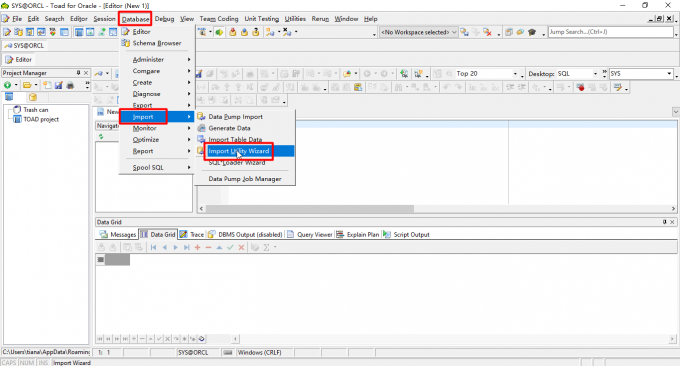Expand the Create submenu

pos(157,82)
